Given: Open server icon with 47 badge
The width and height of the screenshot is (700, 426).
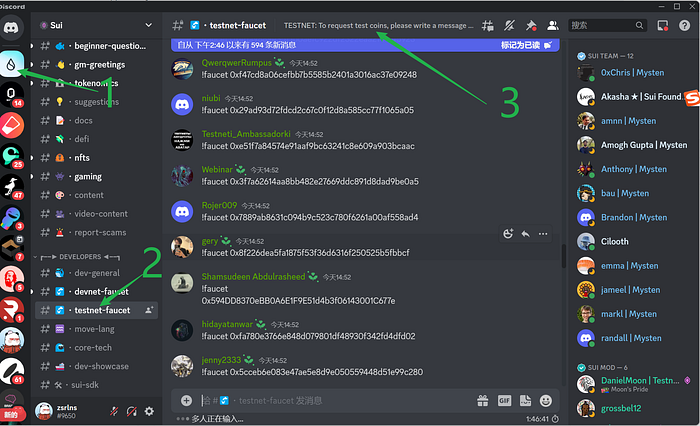Looking at the screenshot, I should coord(11,187).
